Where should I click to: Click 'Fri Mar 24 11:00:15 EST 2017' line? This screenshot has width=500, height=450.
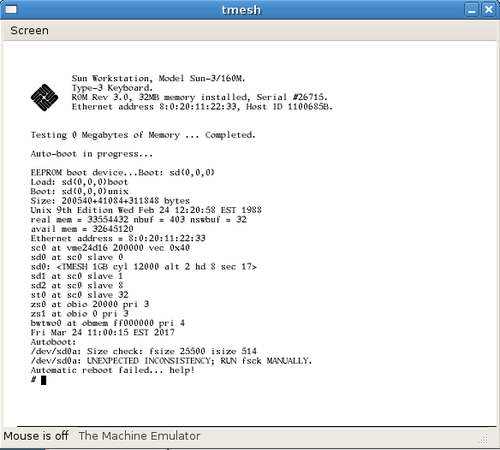point(102,332)
